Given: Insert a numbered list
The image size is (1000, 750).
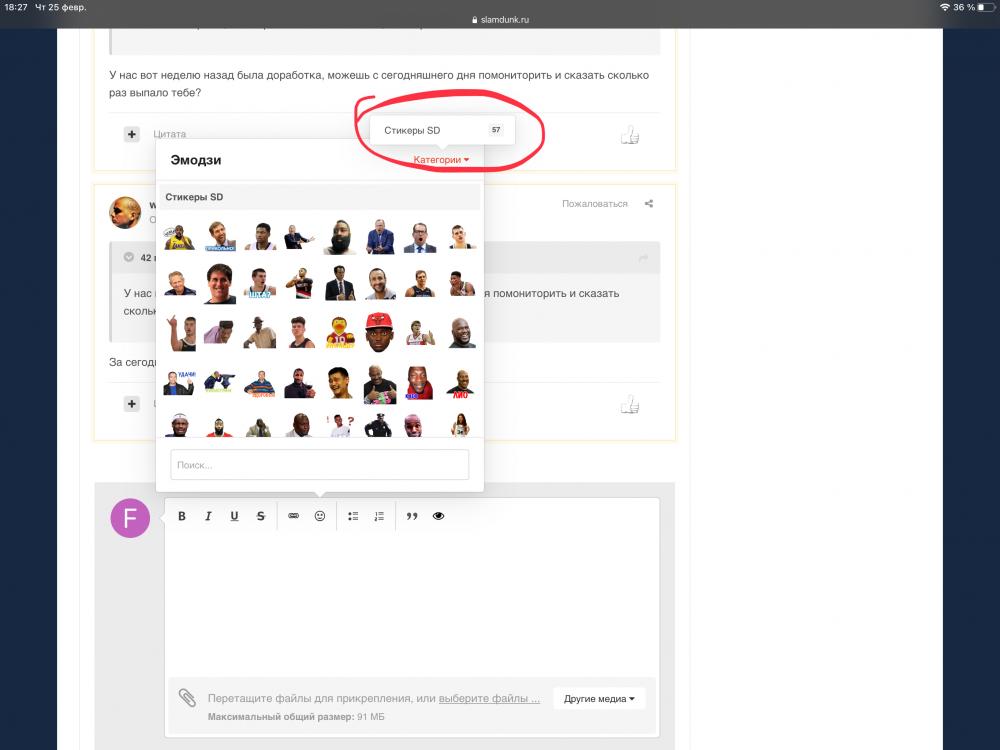Looking at the screenshot, I should click(379, 516).
